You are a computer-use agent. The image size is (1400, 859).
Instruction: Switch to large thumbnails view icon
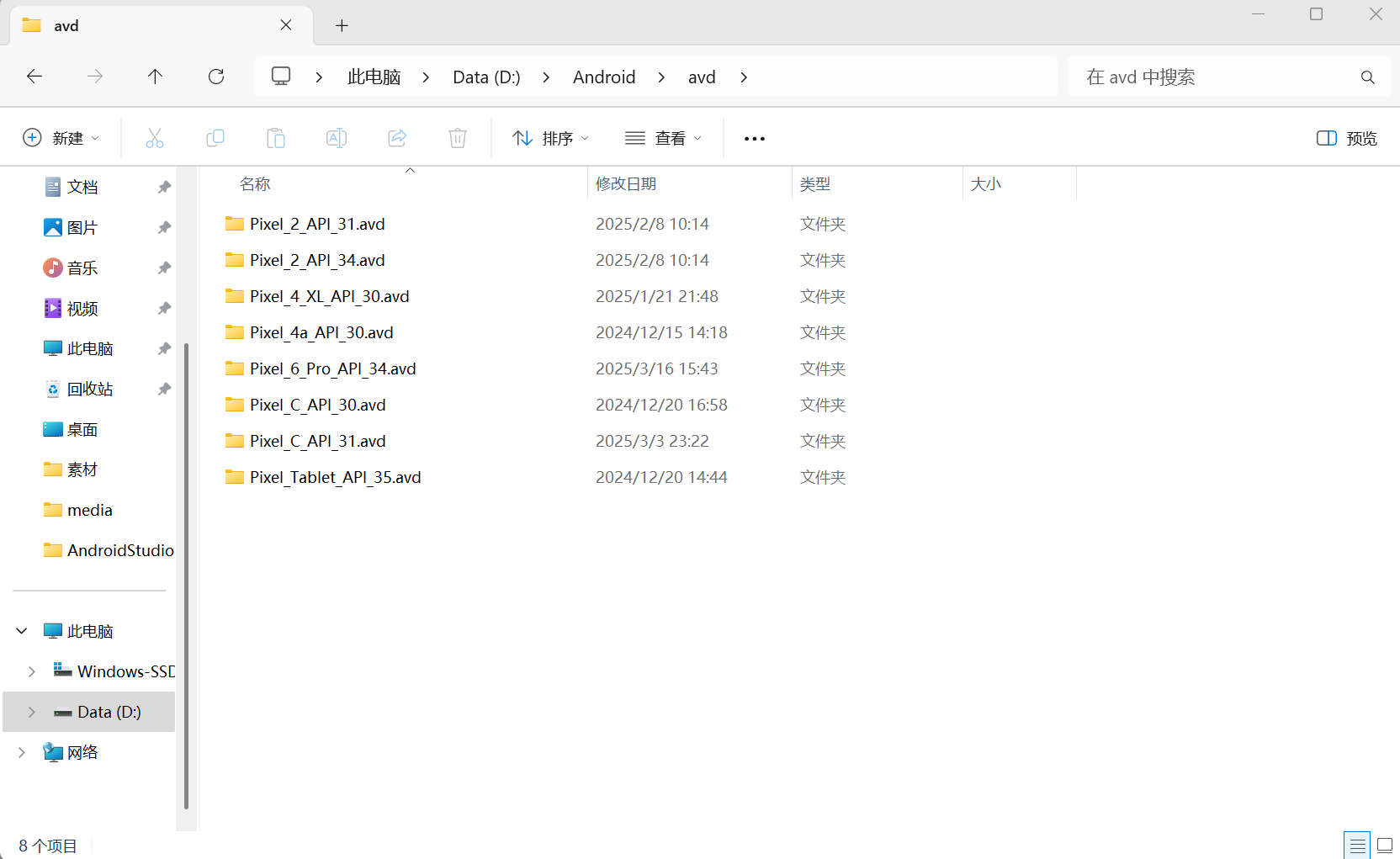pos(1385,845)
